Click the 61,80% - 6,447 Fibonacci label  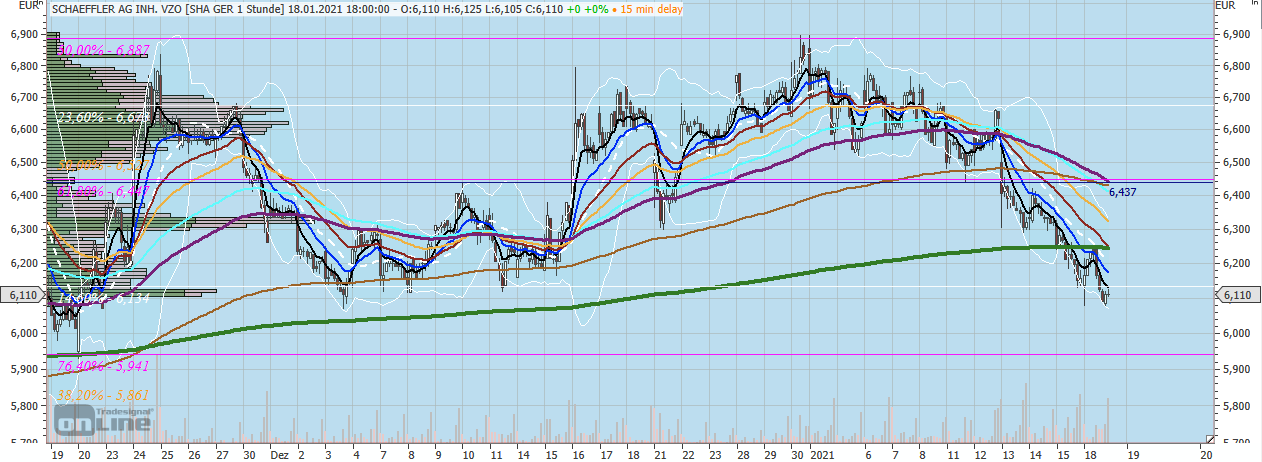coord(103,190)
